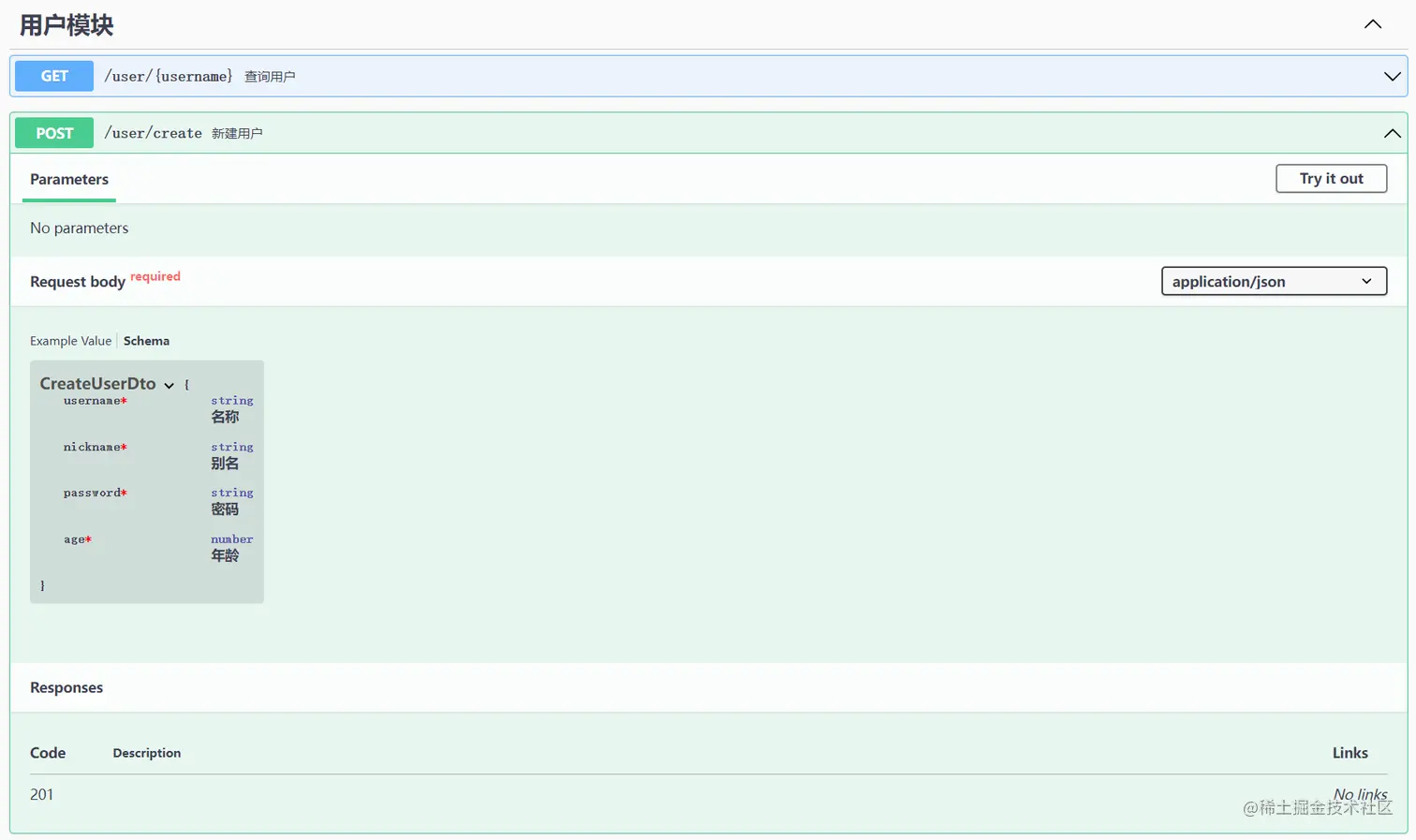Click the Responses heading

point(66,687)
